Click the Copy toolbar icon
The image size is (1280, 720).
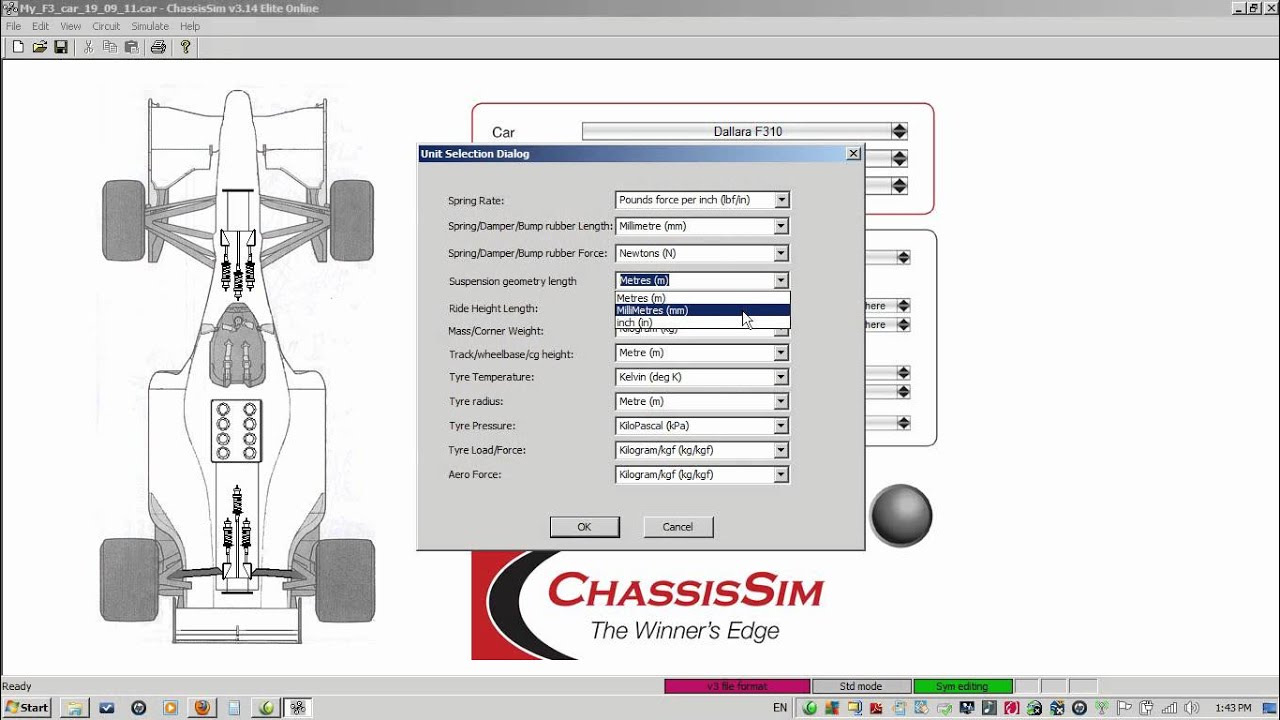tap(110, 47)
